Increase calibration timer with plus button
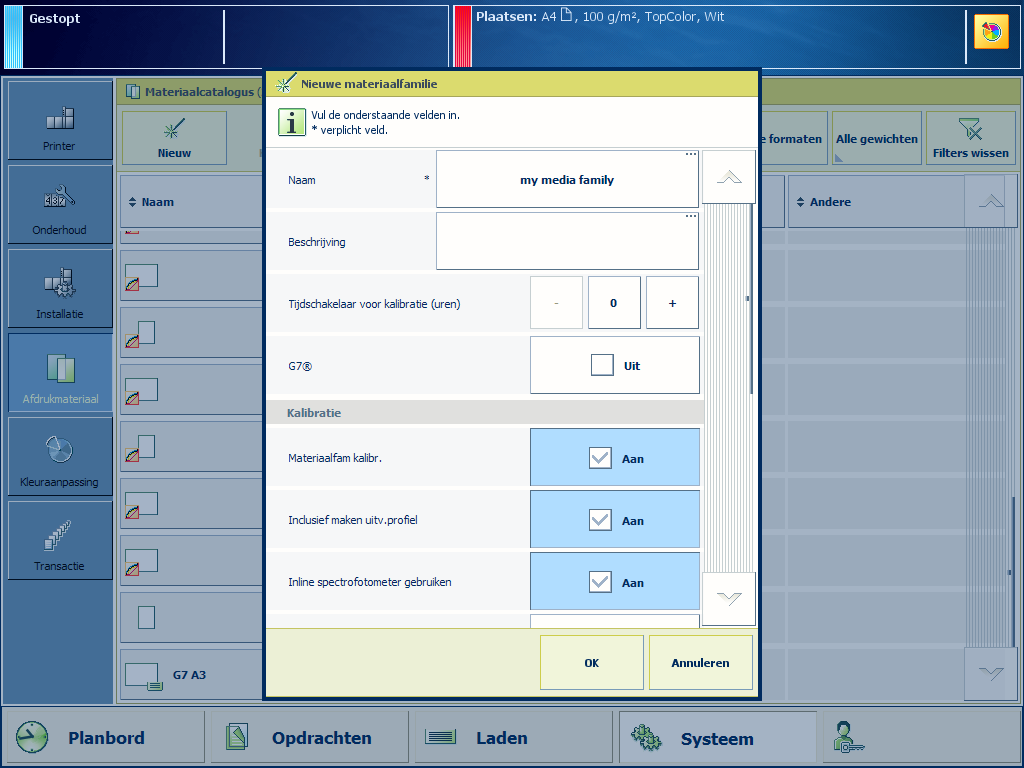The height and width of the screenshot is (768, 1024). tap(672, 303)
